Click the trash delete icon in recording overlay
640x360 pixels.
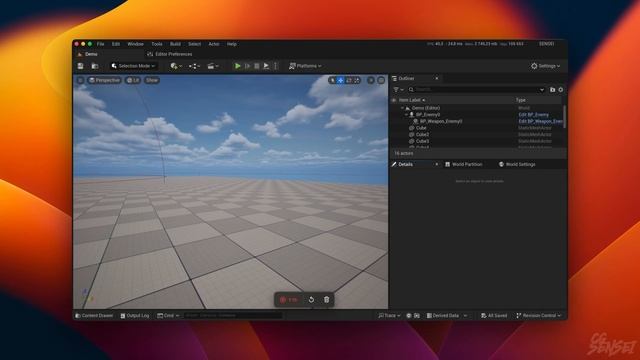[327, 300]
